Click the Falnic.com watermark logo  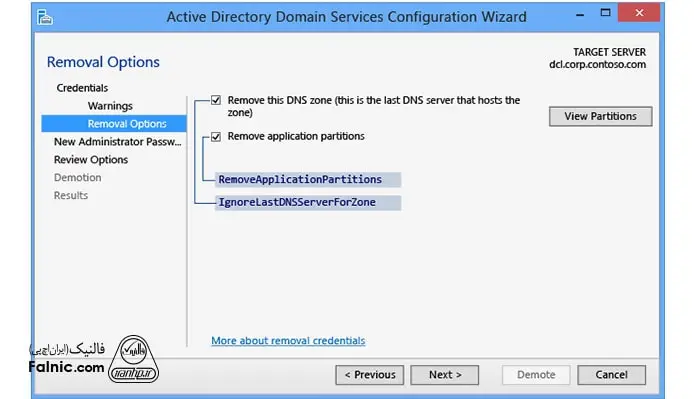[66, 359]
